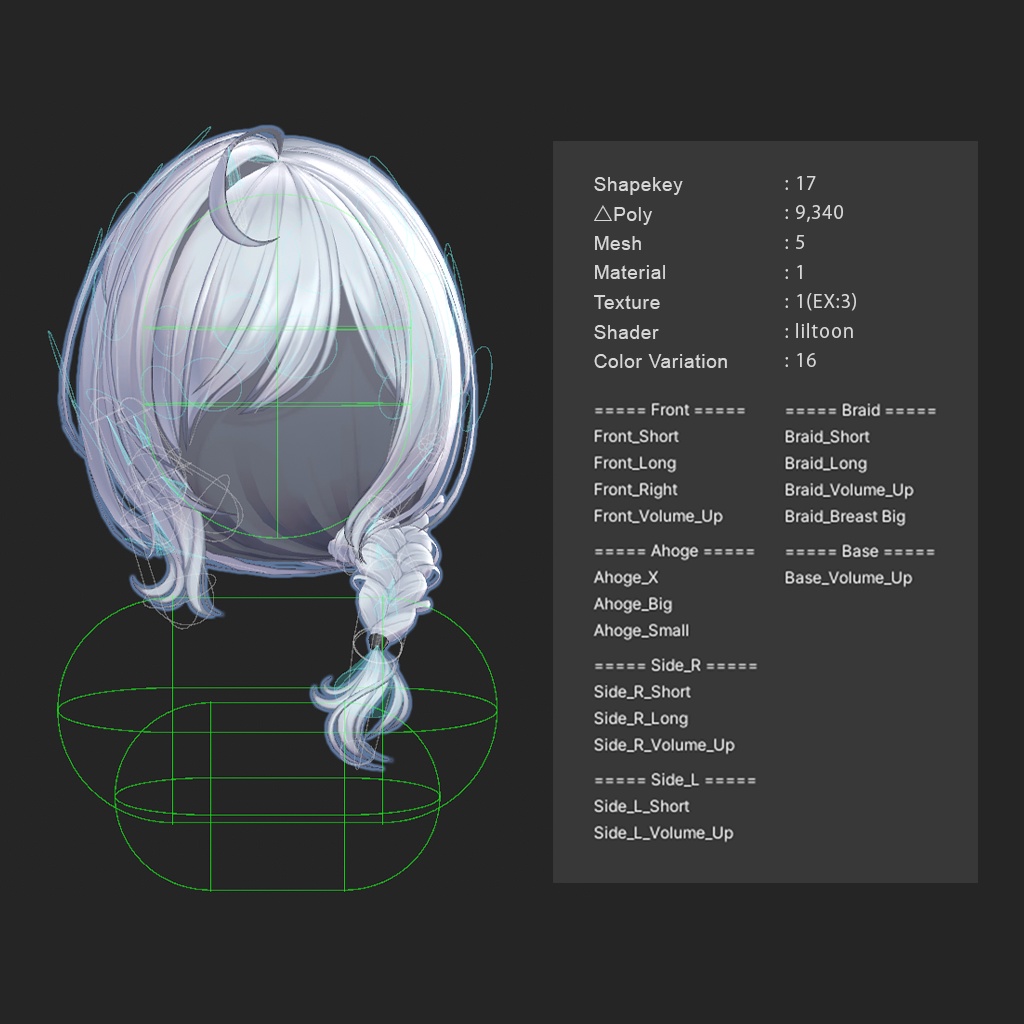Expand the Braid section header
This screenshot has width=1024, height=1024.
point(862,410)
